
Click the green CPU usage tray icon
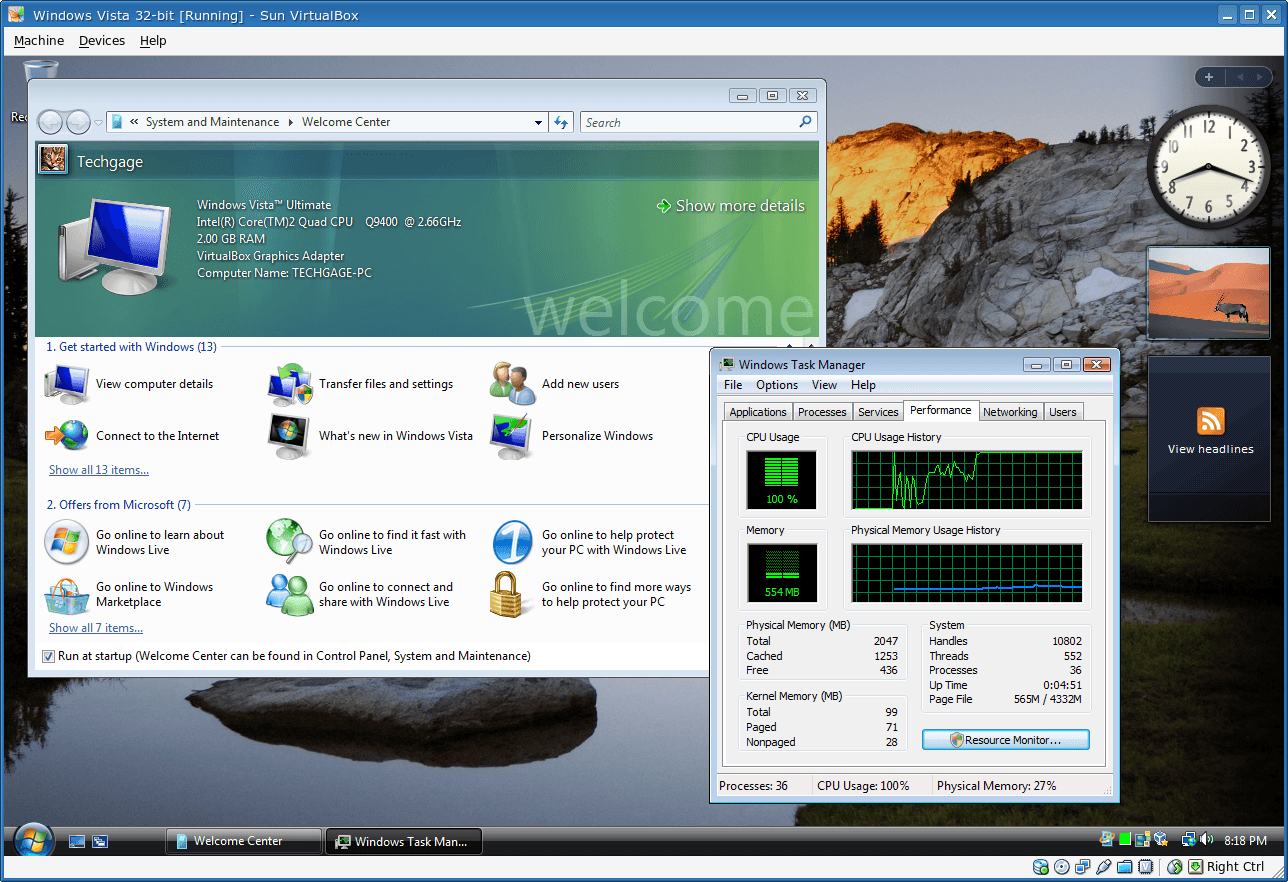point(1125,840)
